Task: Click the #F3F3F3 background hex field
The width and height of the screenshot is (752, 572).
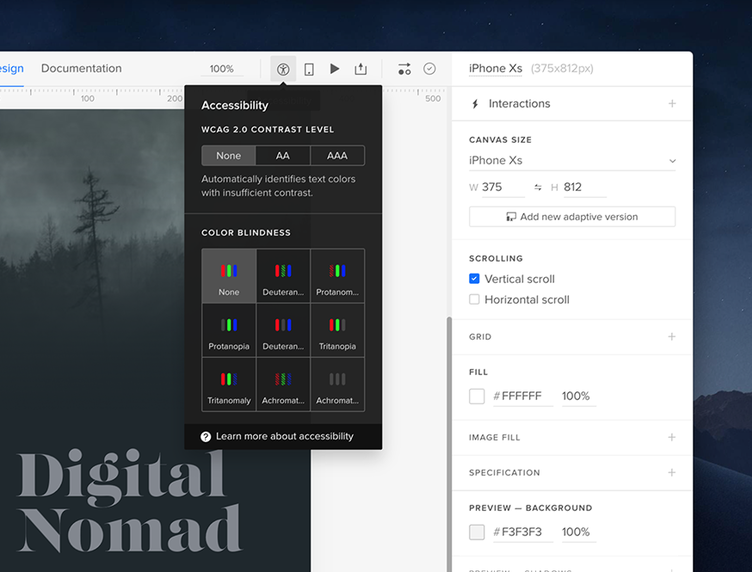Action: [x=523, y=532]
